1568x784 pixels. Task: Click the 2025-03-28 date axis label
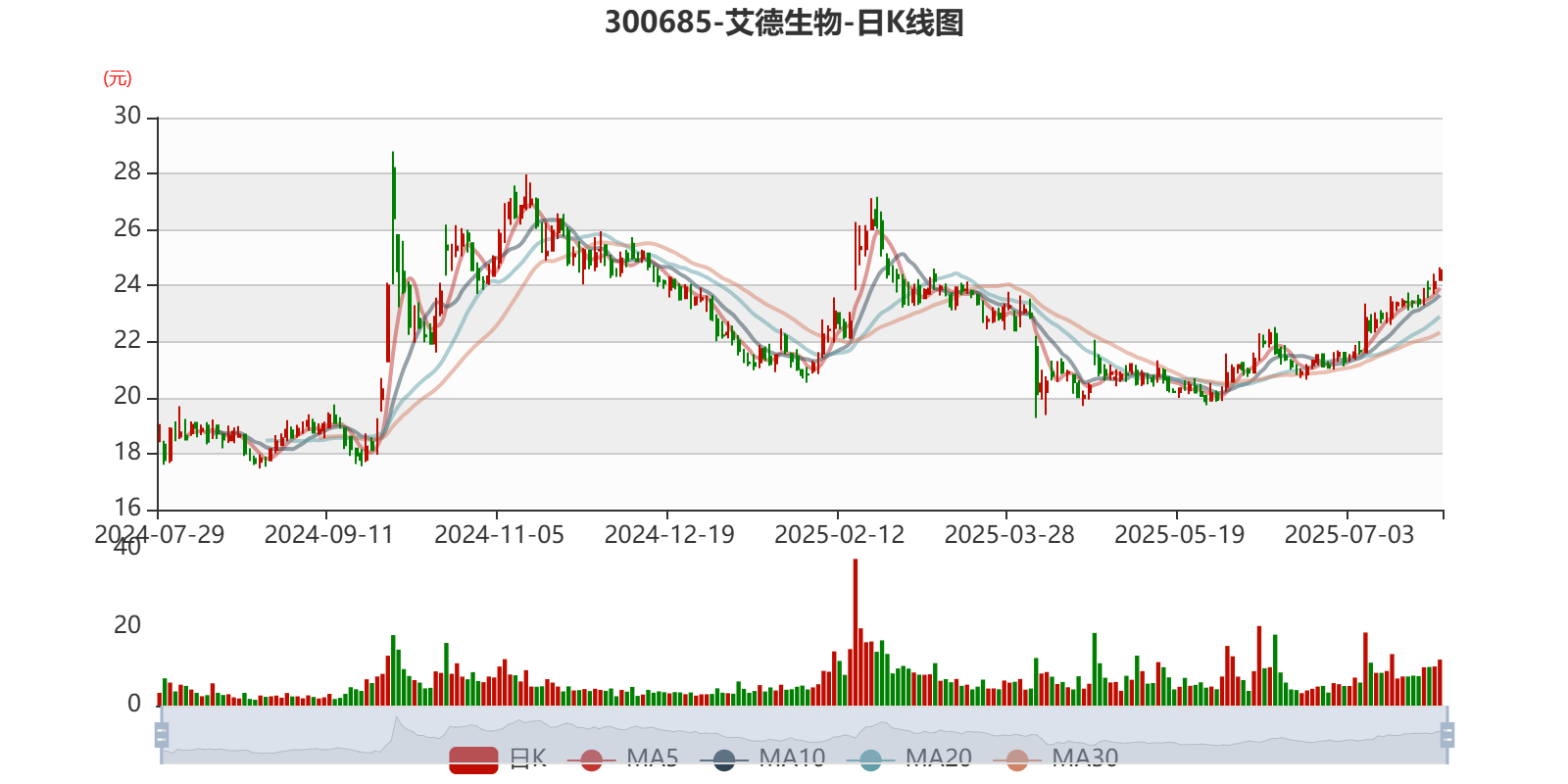[1009, 535]
